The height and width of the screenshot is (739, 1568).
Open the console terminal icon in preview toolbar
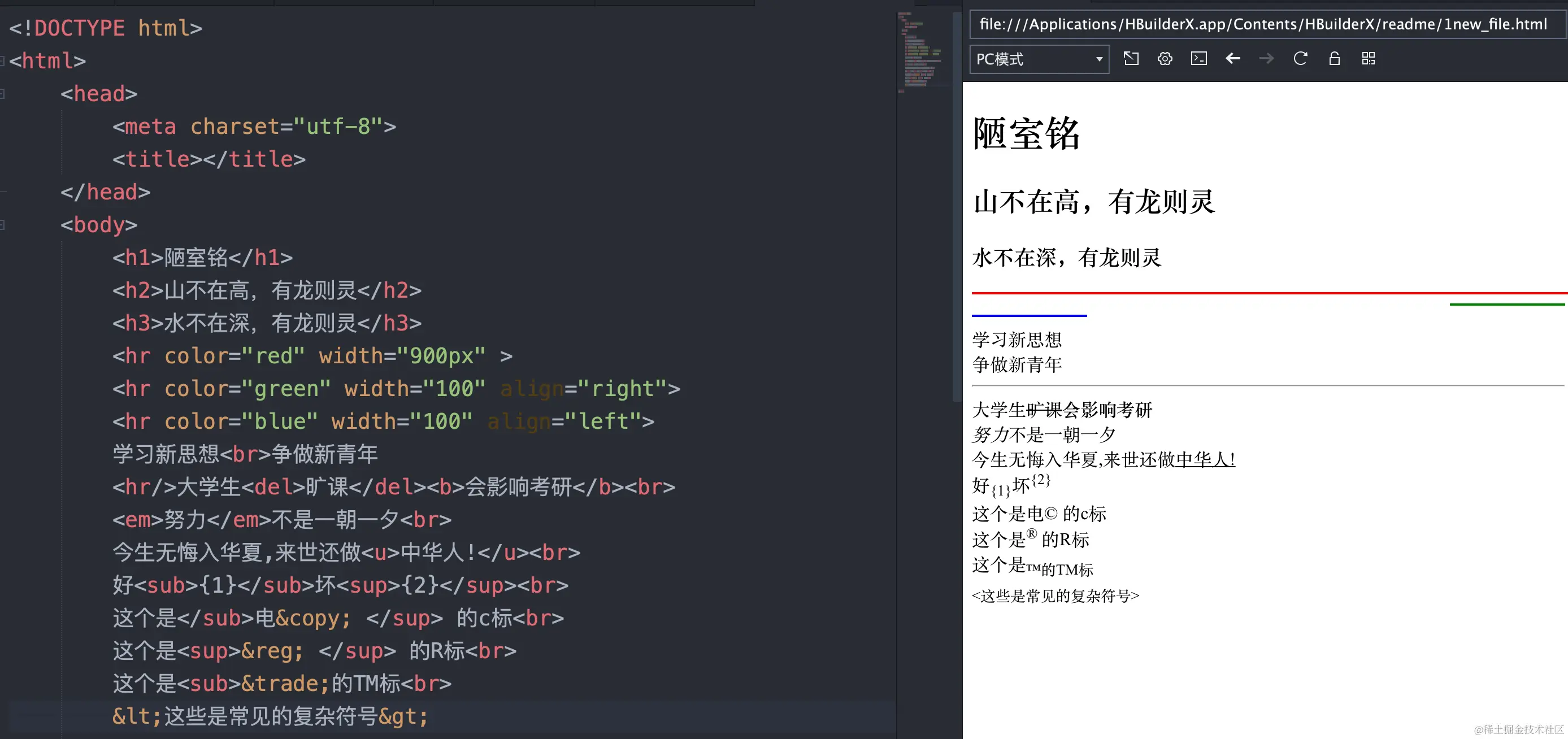pos(1198,58)
